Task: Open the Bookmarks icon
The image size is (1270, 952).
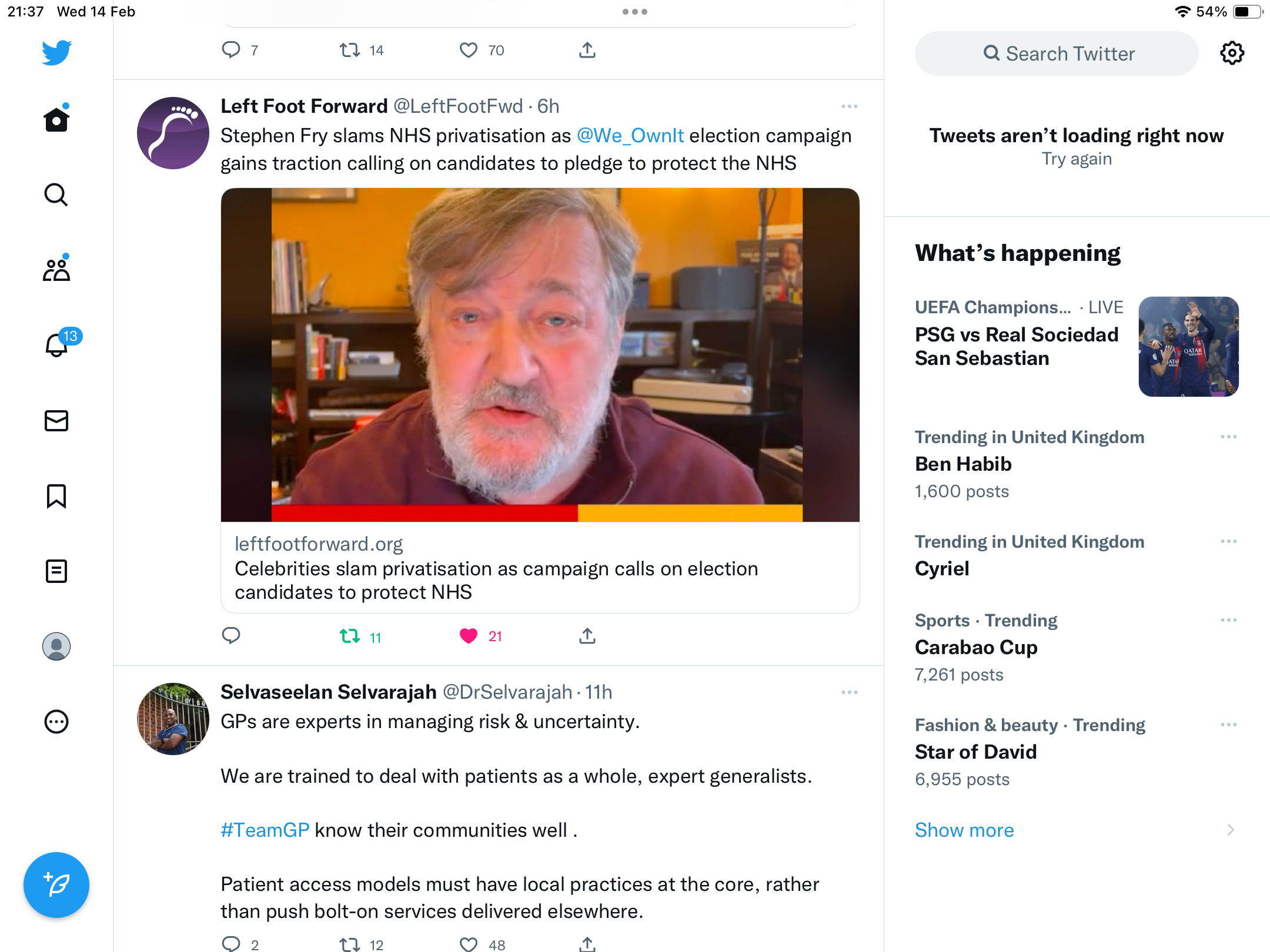Action: tap(56, 496)
